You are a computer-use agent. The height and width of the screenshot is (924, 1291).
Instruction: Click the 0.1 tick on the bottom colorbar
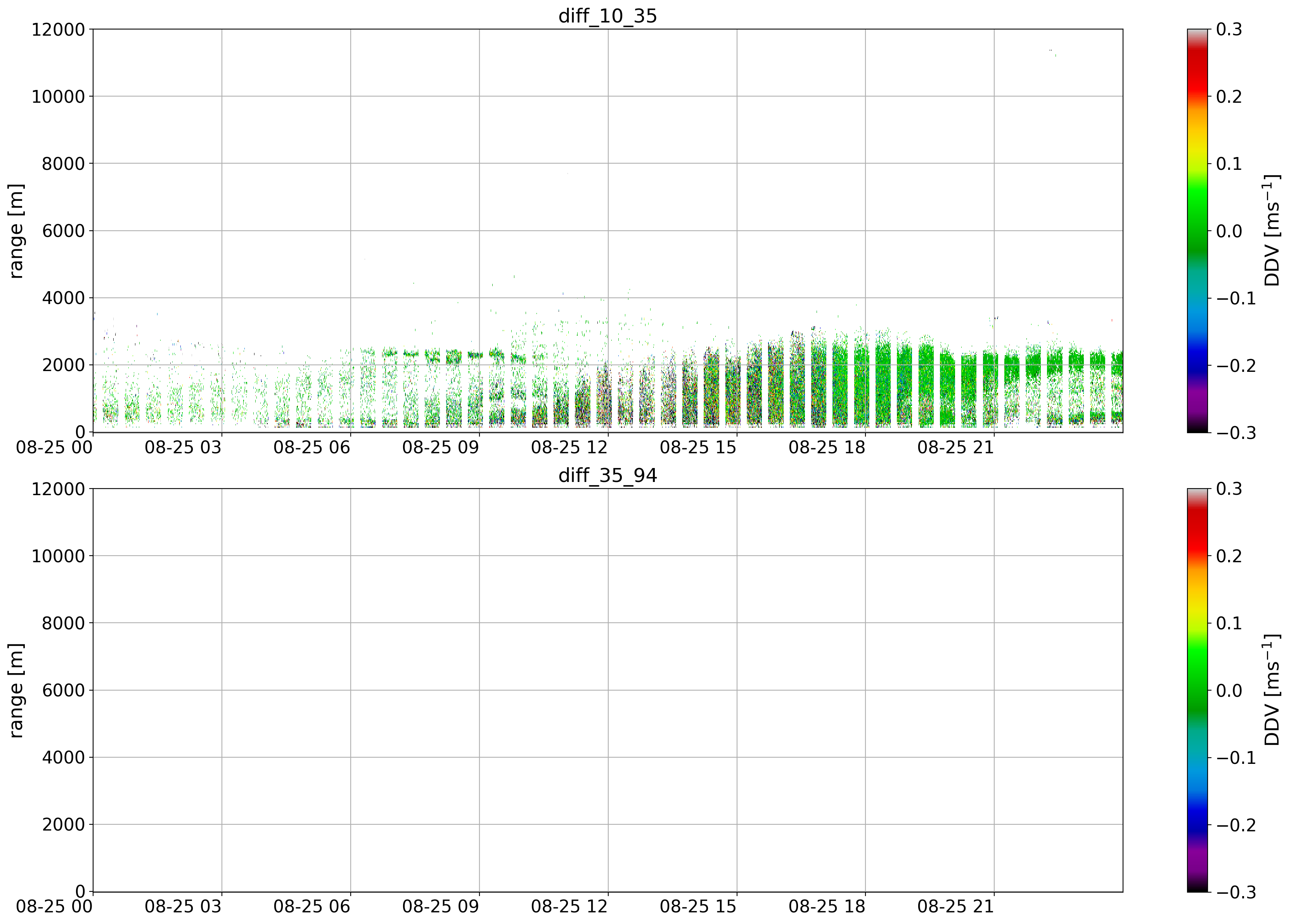(1230, 623)
